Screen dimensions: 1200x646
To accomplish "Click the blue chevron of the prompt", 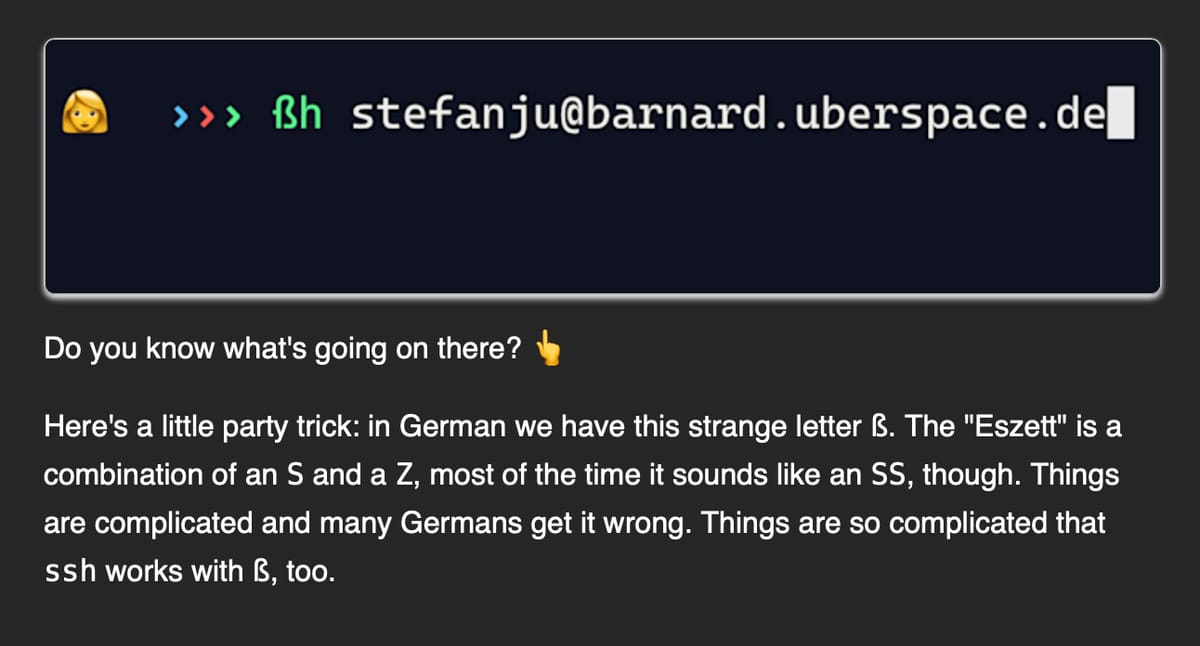I will [x=180, y=117].
